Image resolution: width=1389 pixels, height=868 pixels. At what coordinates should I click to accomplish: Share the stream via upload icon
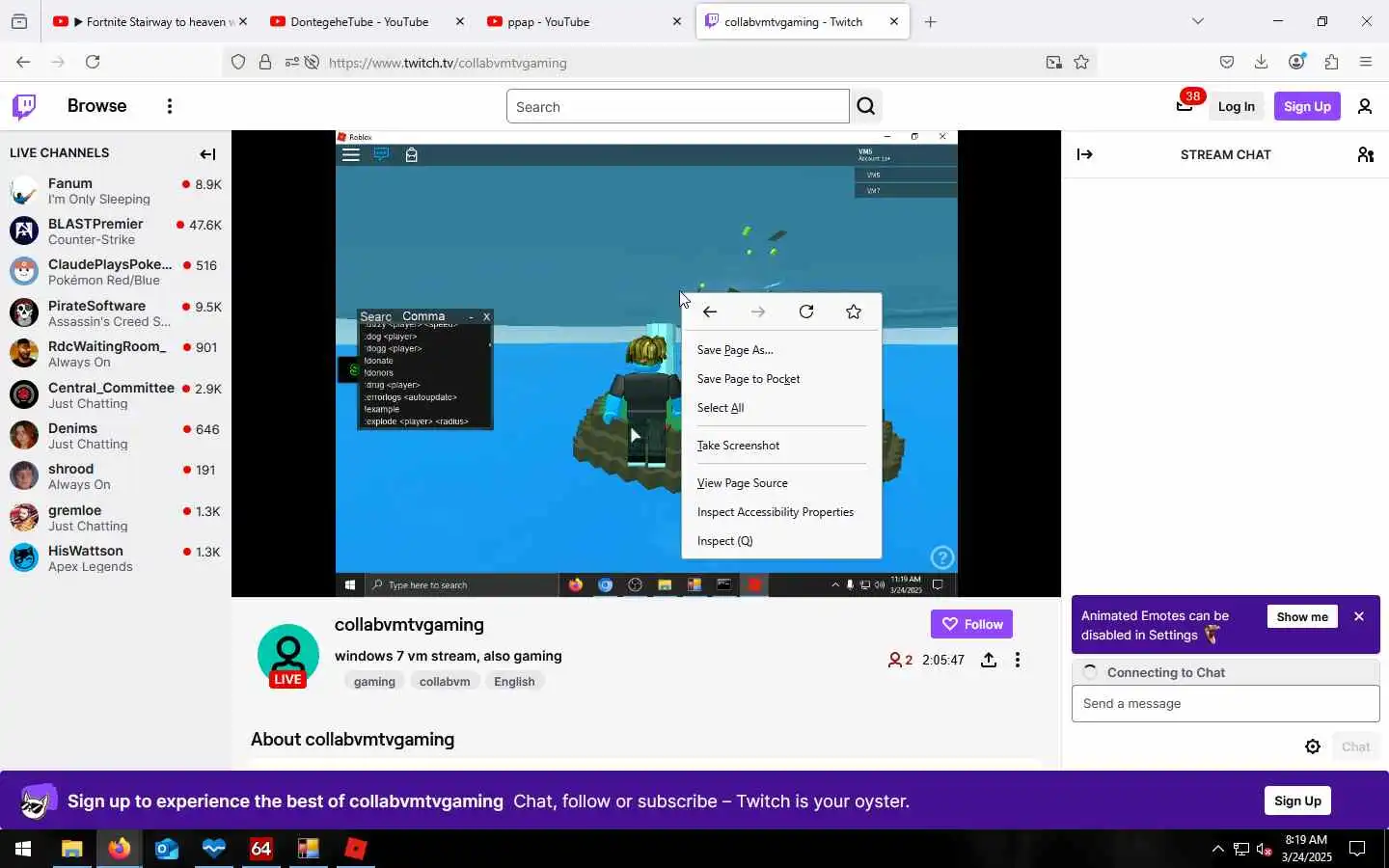point(989,660)
